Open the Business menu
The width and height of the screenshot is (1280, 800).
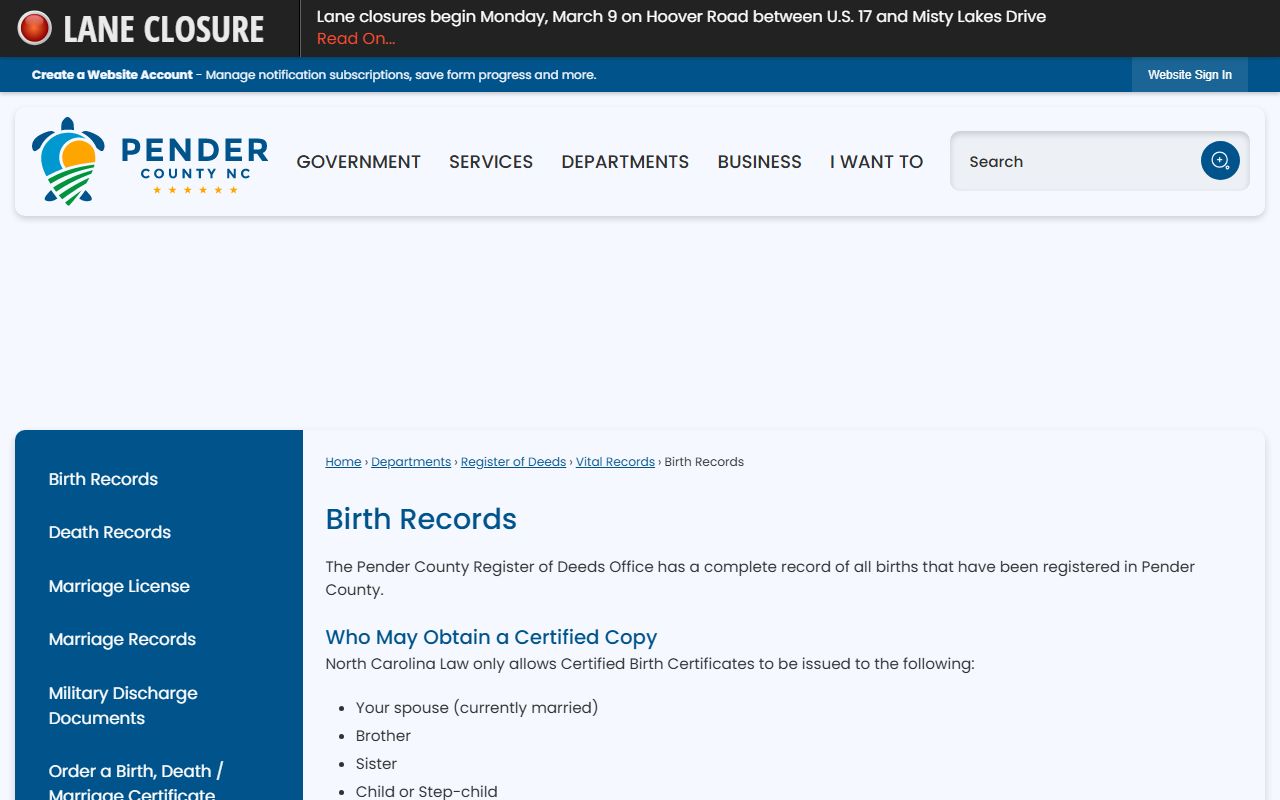coord(760,162)
